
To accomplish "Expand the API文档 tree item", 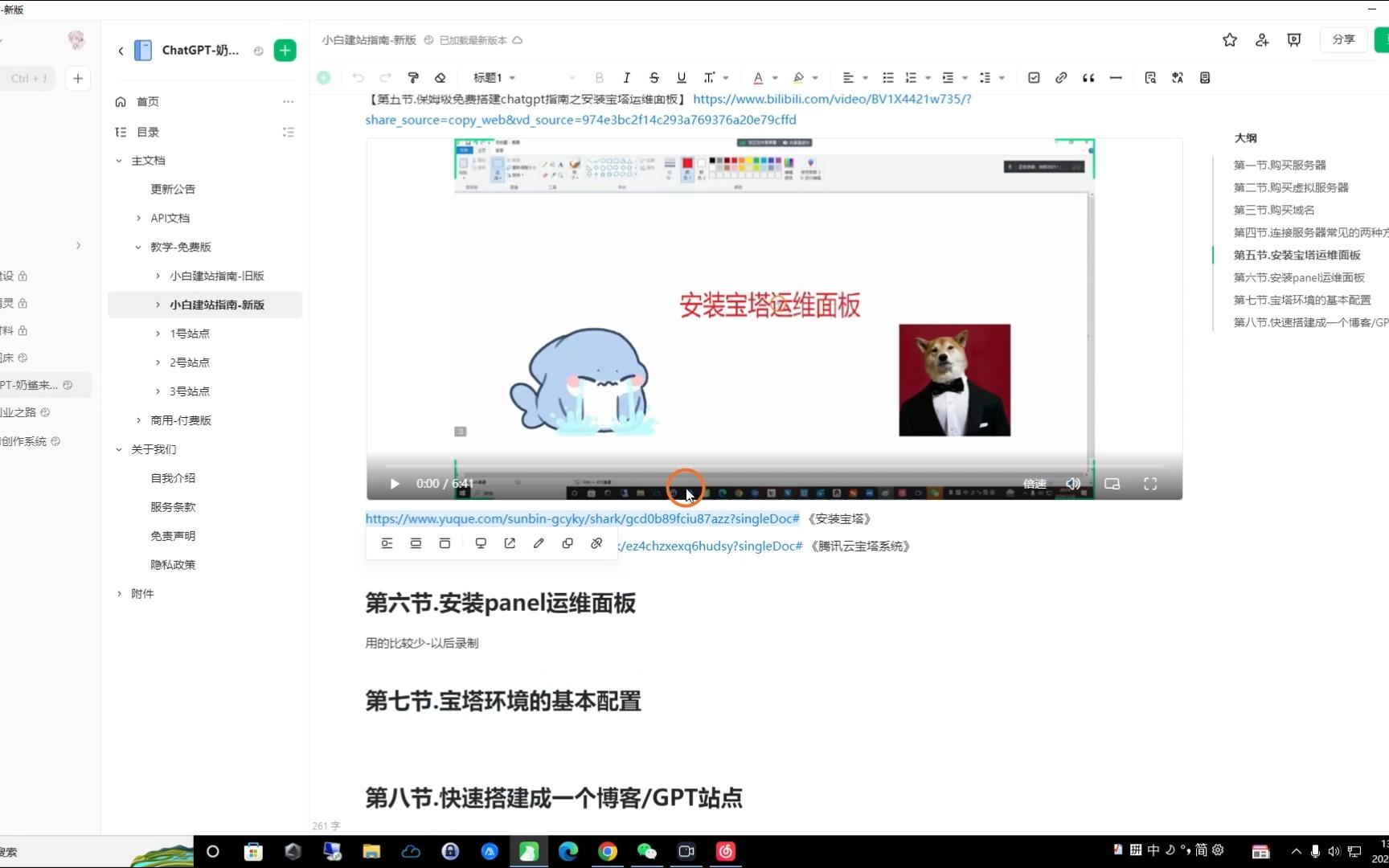I will point(138,219).
